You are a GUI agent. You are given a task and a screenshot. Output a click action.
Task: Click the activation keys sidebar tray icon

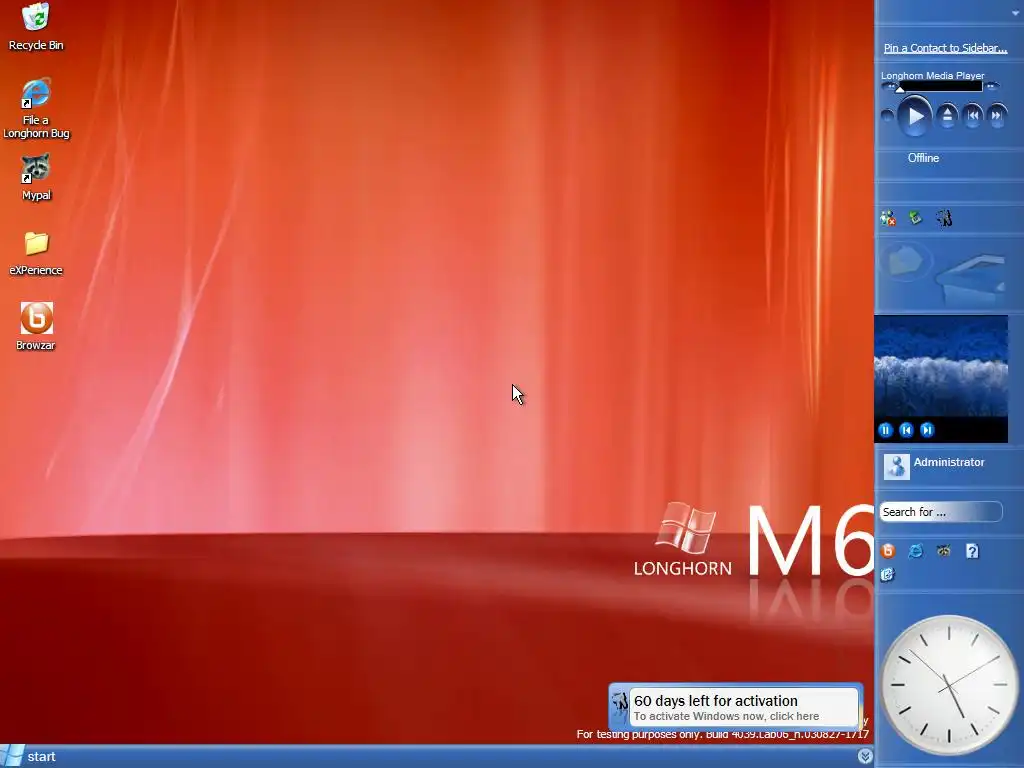click(944, 218)
